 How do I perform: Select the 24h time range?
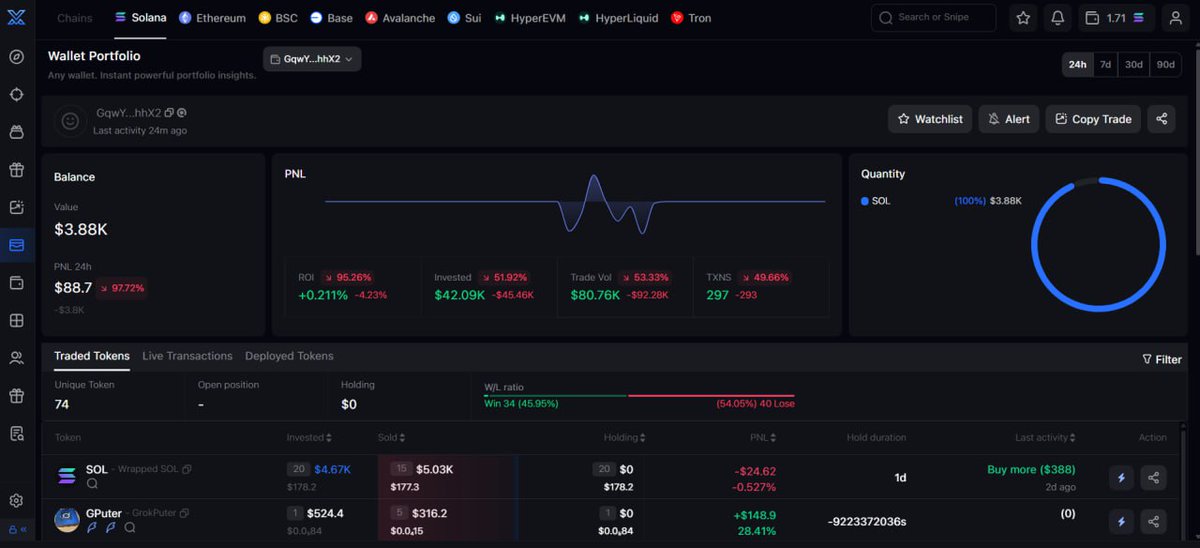pos(1077,64)
